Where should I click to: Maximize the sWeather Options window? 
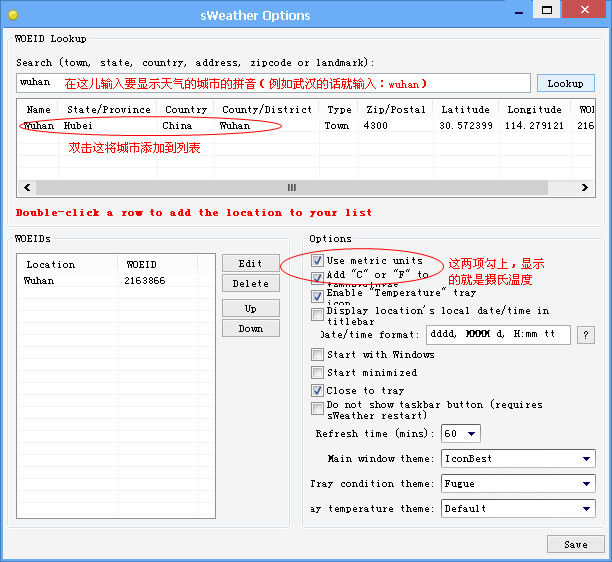(x=547, y=9)
